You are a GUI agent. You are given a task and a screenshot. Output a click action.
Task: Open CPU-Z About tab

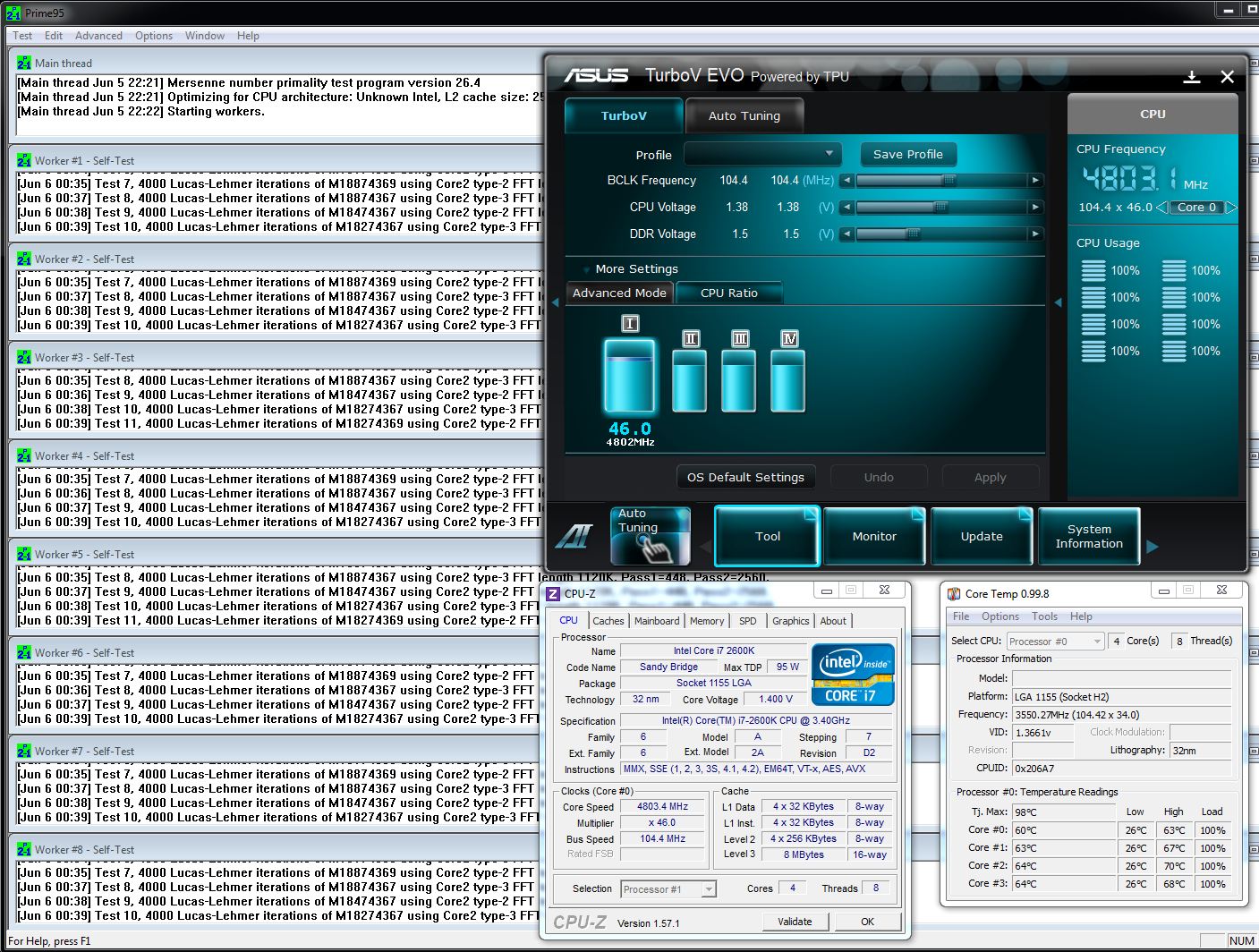pos(833,621)
